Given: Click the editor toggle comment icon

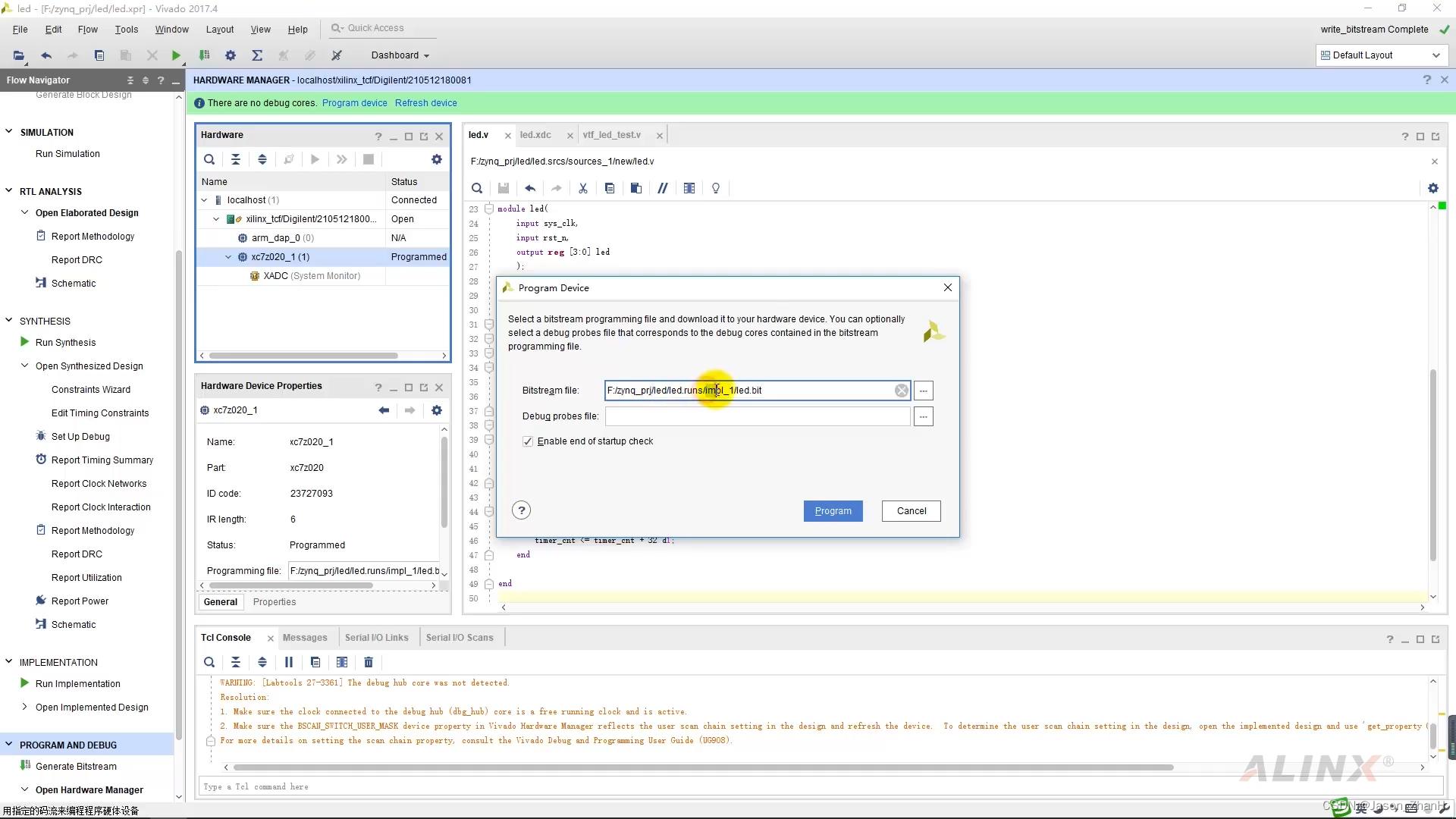Looking at the screenshot, I should [663, 188].
